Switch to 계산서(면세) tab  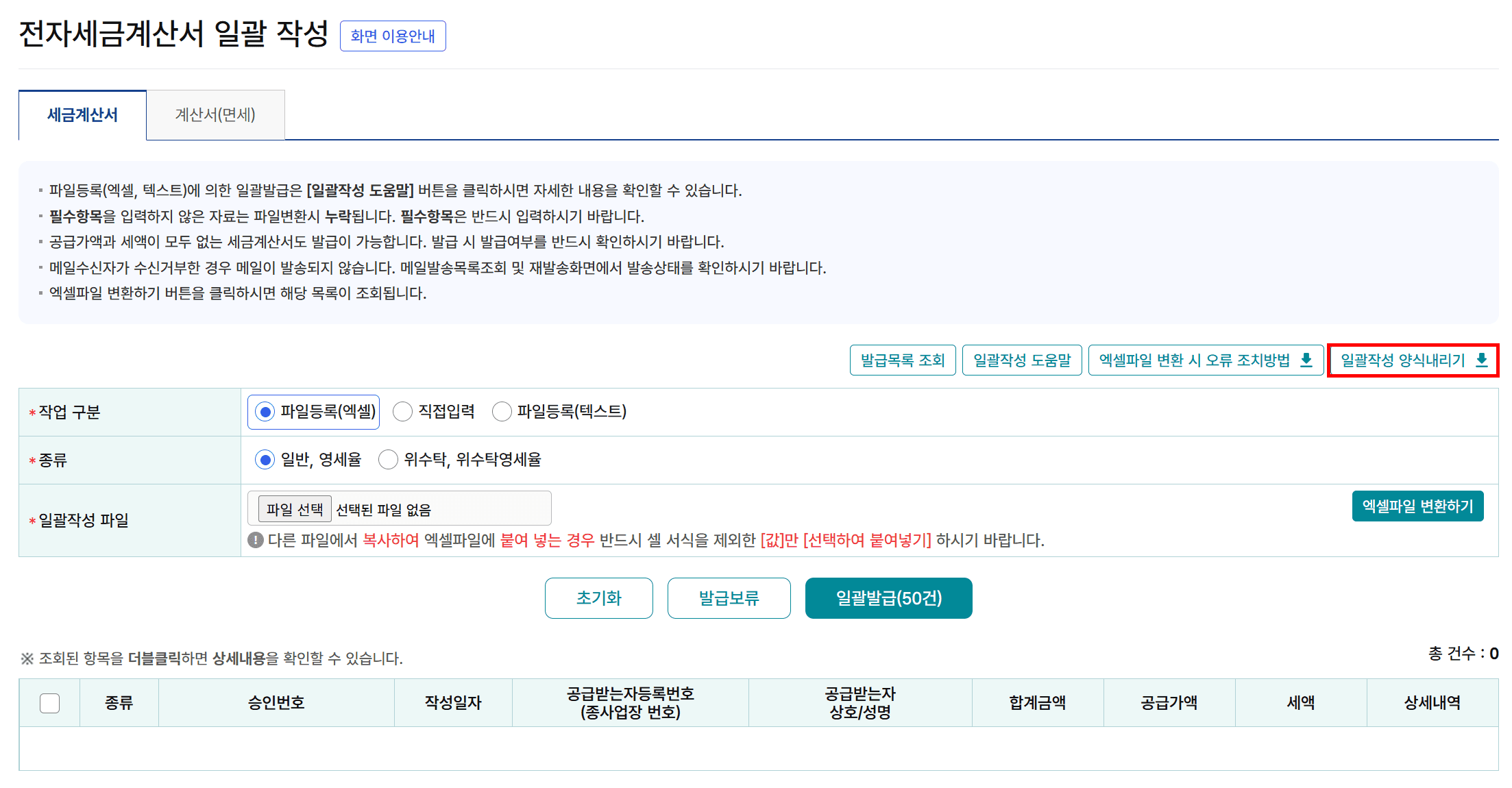pyautogui.click(x=215, y=115)
